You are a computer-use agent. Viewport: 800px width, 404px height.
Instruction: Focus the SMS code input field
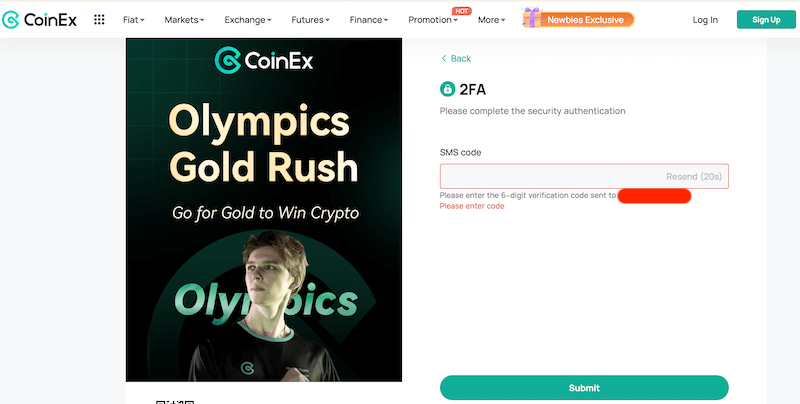coord(550,177)
